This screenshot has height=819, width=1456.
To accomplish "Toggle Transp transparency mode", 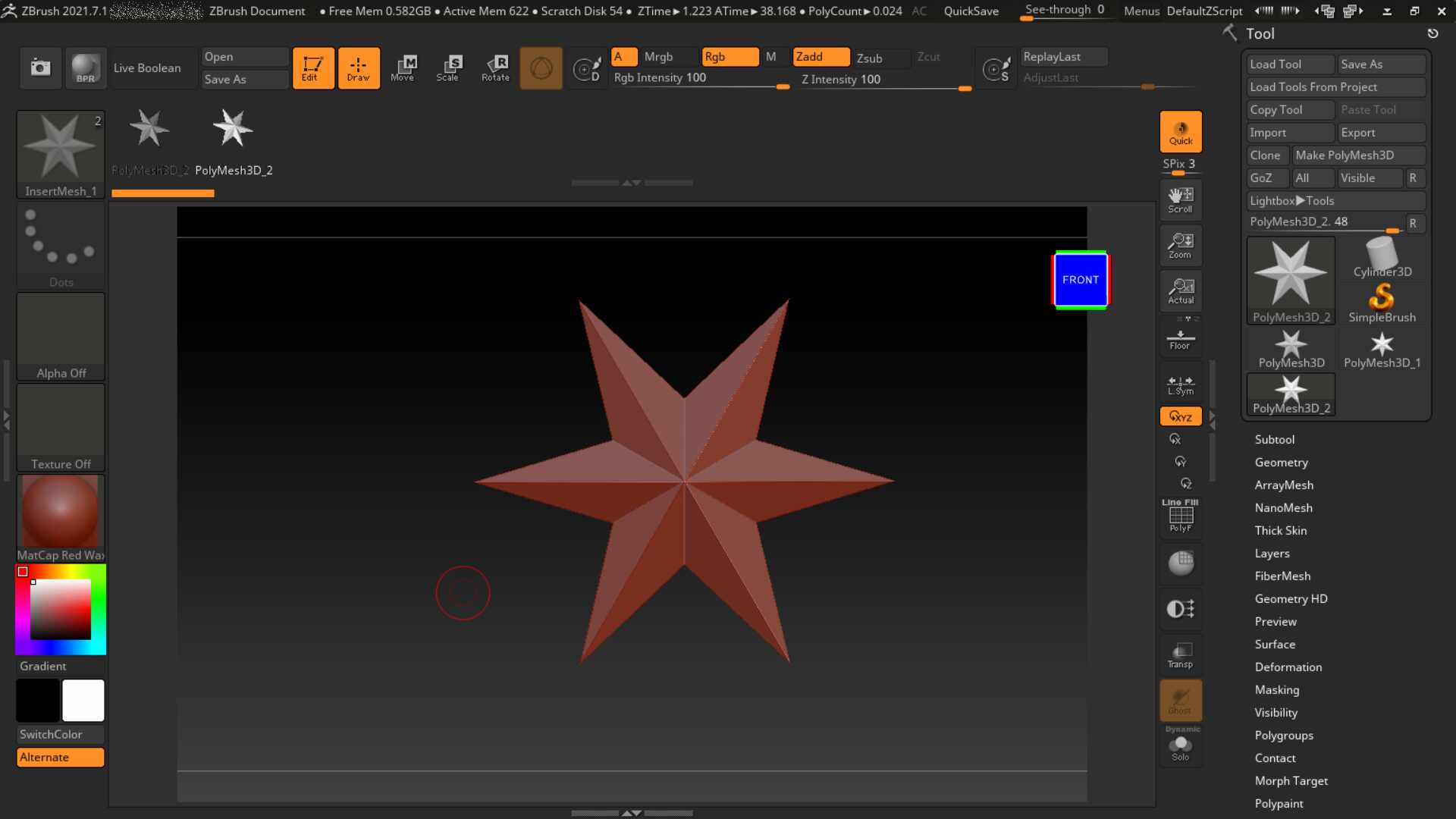I will click(x=1180, y=655).
